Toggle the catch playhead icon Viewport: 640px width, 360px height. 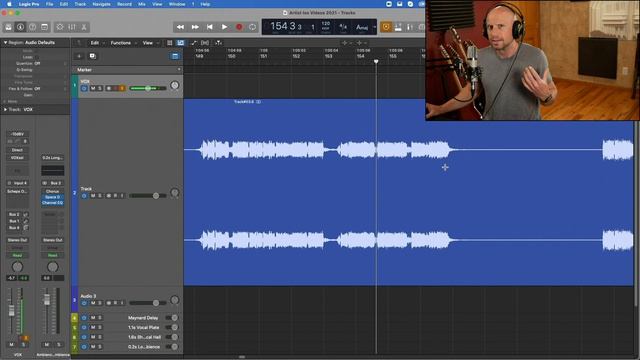click(x=205, y=43)
